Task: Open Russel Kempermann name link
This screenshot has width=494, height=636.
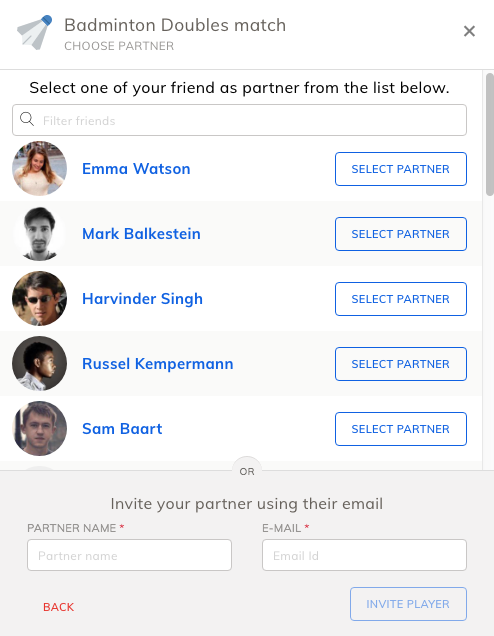Action: tap(158, 364)
